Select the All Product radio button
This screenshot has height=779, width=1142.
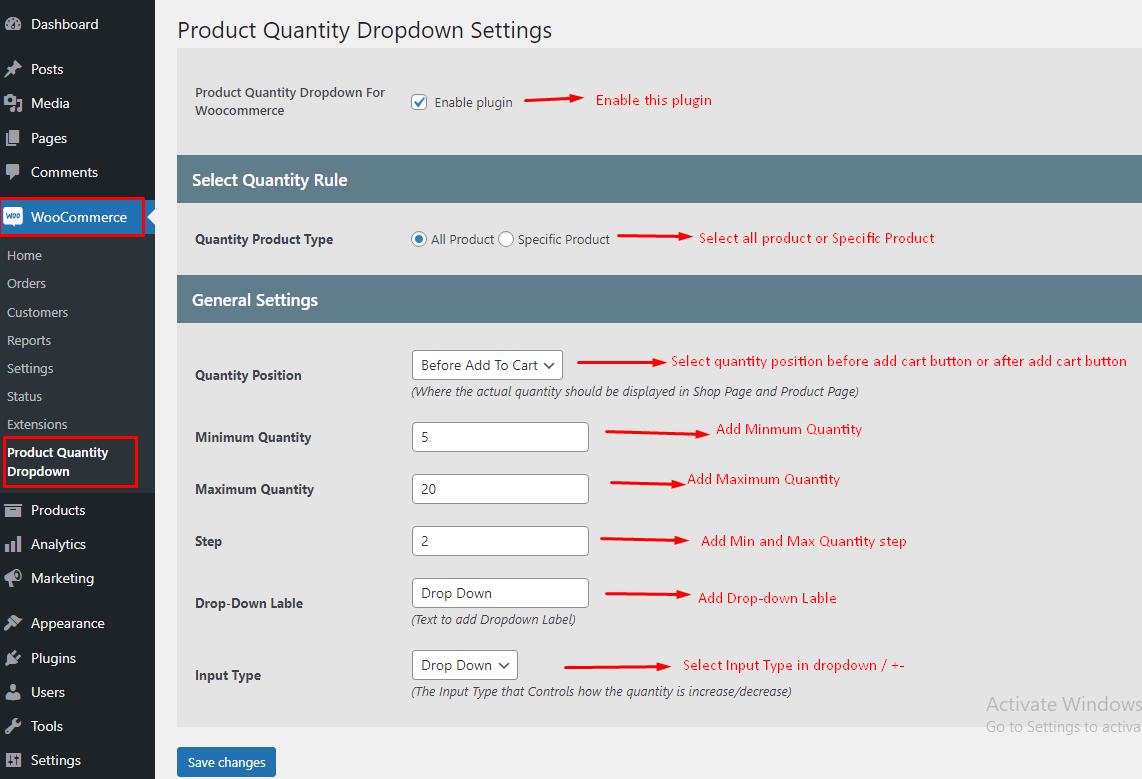point(419,239)
